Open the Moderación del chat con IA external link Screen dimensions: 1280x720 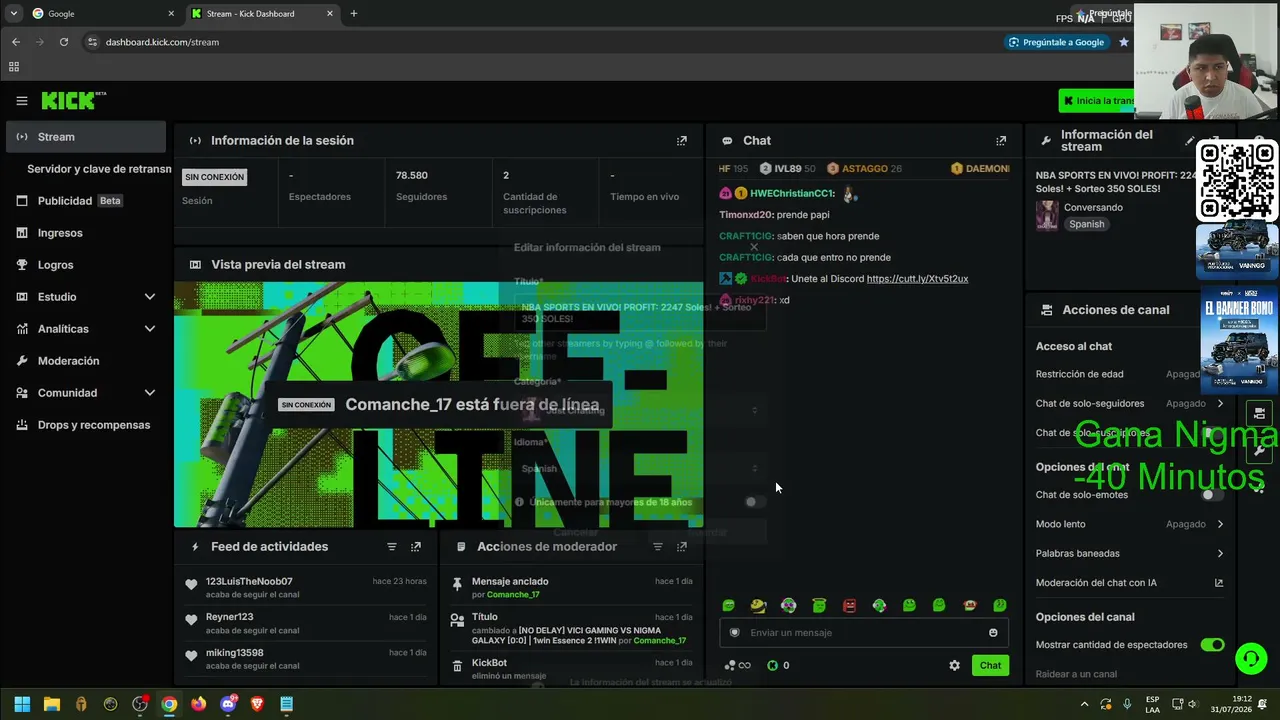tap(1219, 583)
